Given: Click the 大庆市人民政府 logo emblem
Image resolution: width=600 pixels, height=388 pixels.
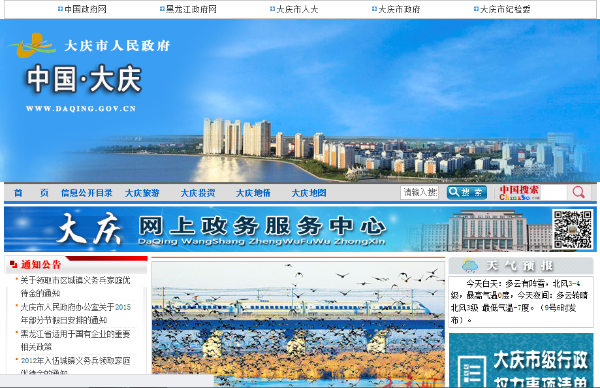Looking at the screenshot, I should click(31, 46).
